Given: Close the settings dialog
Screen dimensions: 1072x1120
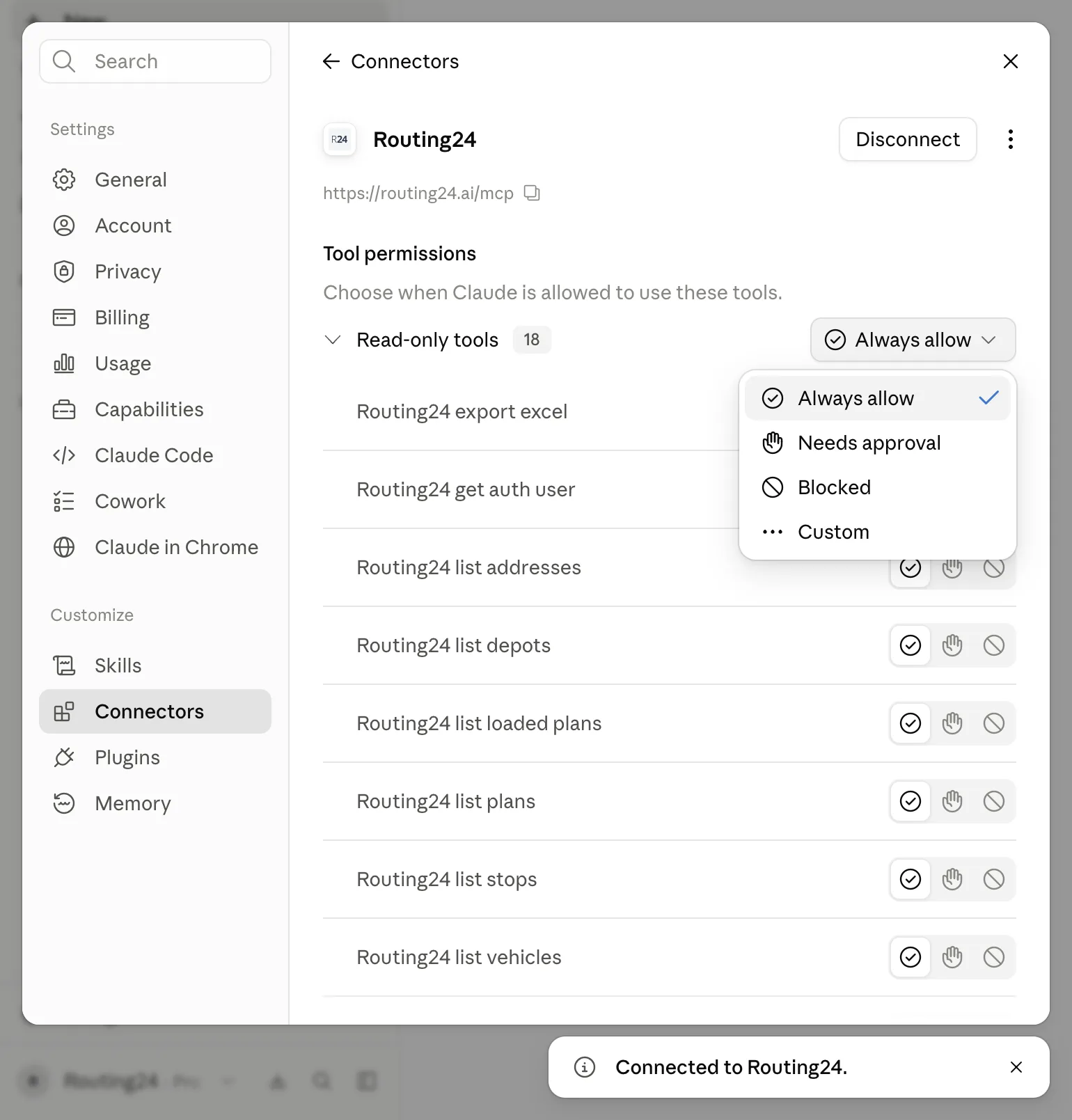Looking at the screenshot, I should (1011, 61).
